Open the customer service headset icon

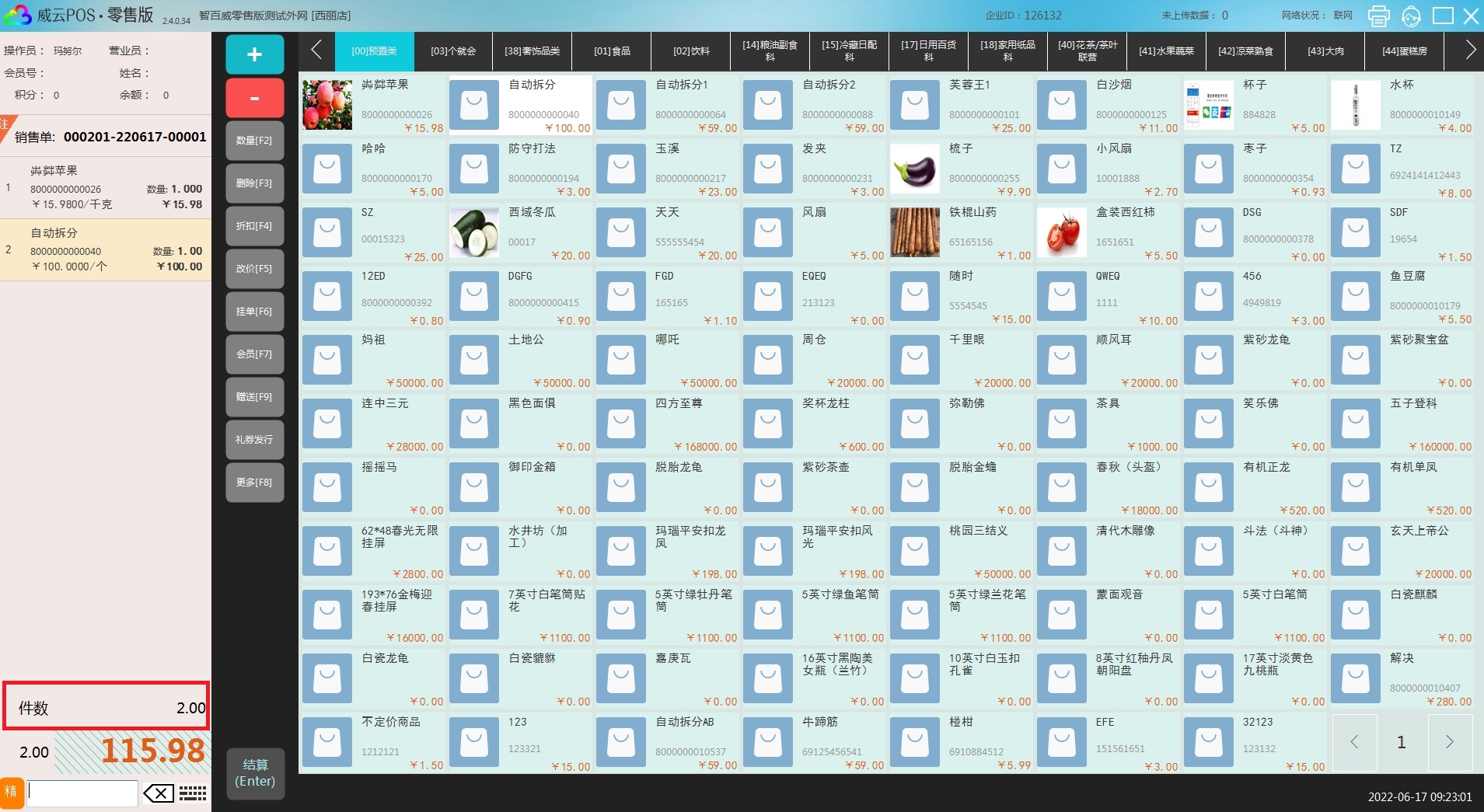[x=1411, y=16]
